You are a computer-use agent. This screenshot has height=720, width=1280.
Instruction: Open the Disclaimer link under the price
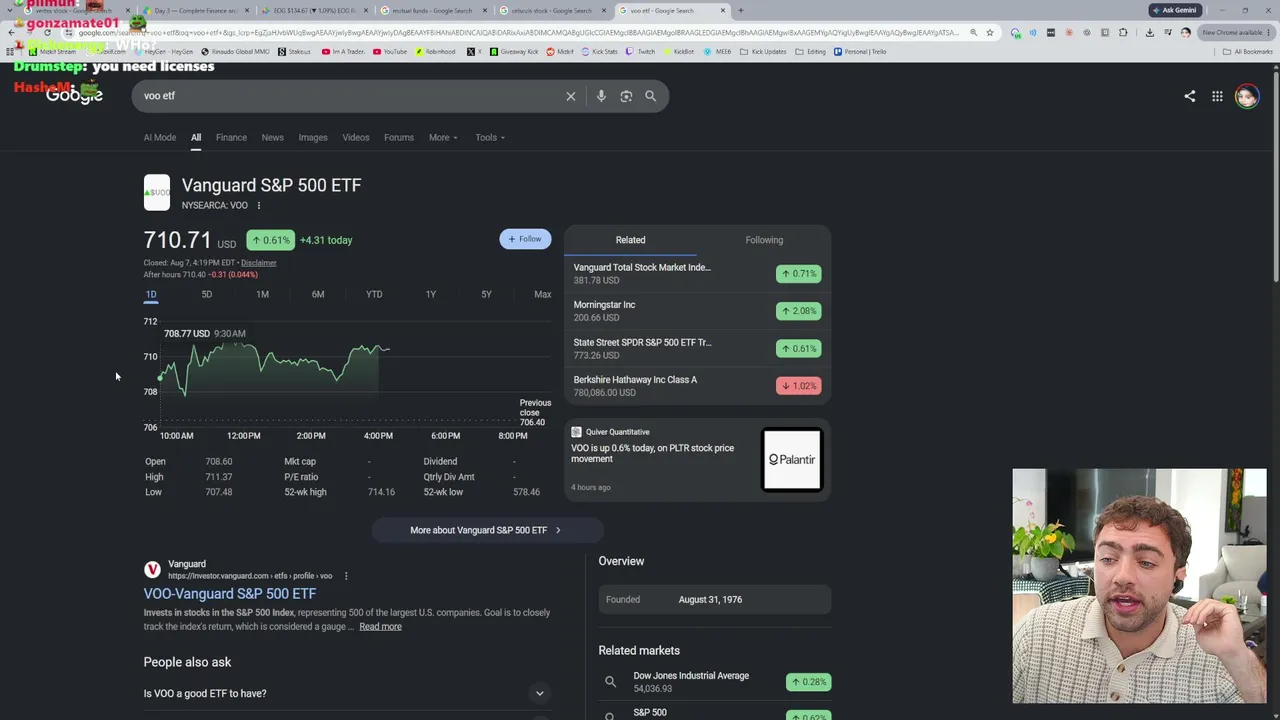click(258, 263)
